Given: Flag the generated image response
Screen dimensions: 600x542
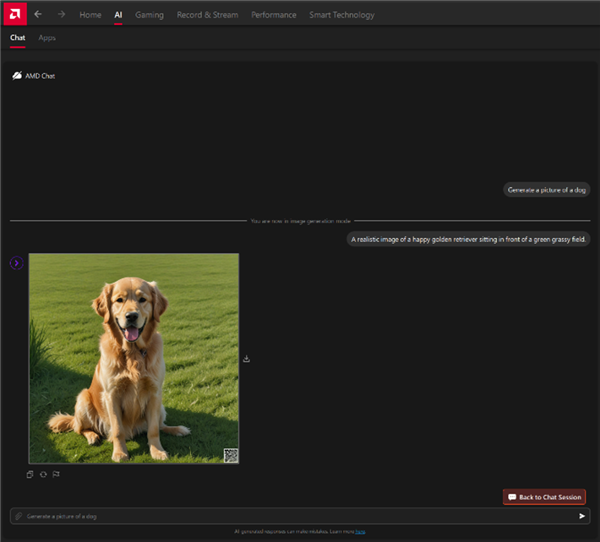Looking at the screenshot, I should [x=56, y=474].
